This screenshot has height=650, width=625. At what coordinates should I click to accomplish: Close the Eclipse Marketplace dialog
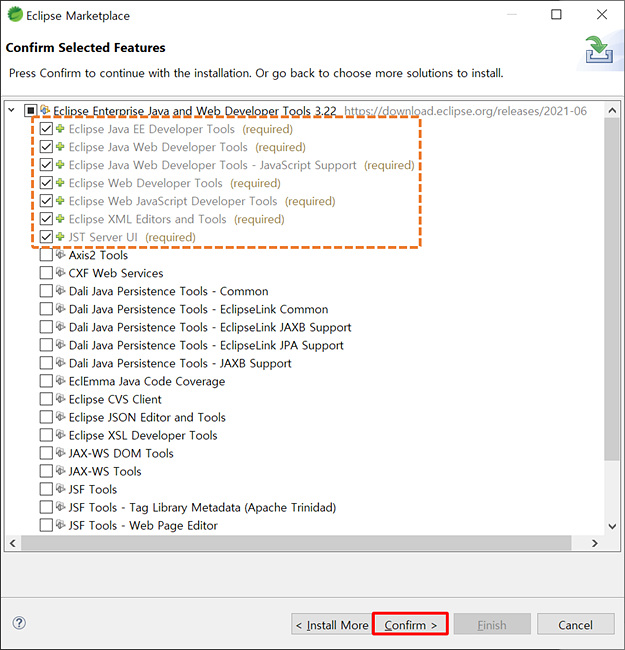click(x=602, y=15)
